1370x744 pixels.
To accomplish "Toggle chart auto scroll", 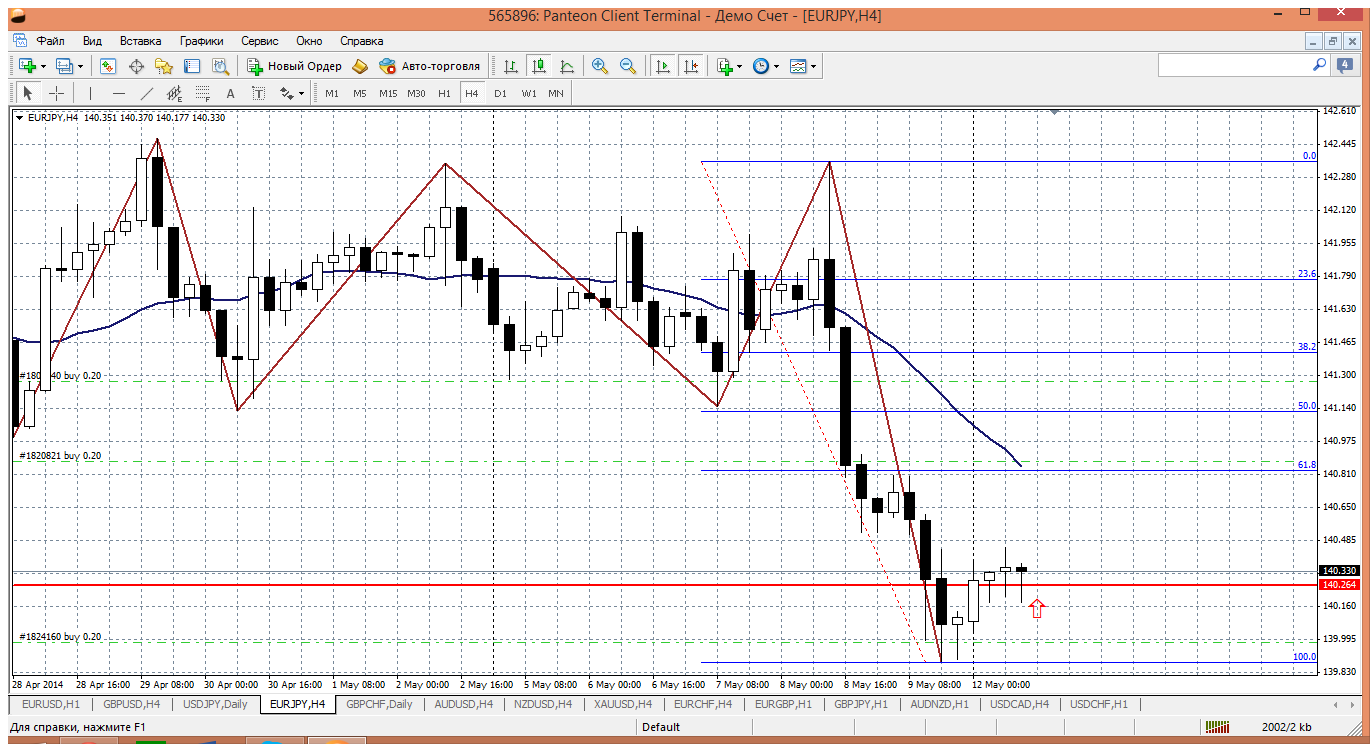I will (662, 66).
